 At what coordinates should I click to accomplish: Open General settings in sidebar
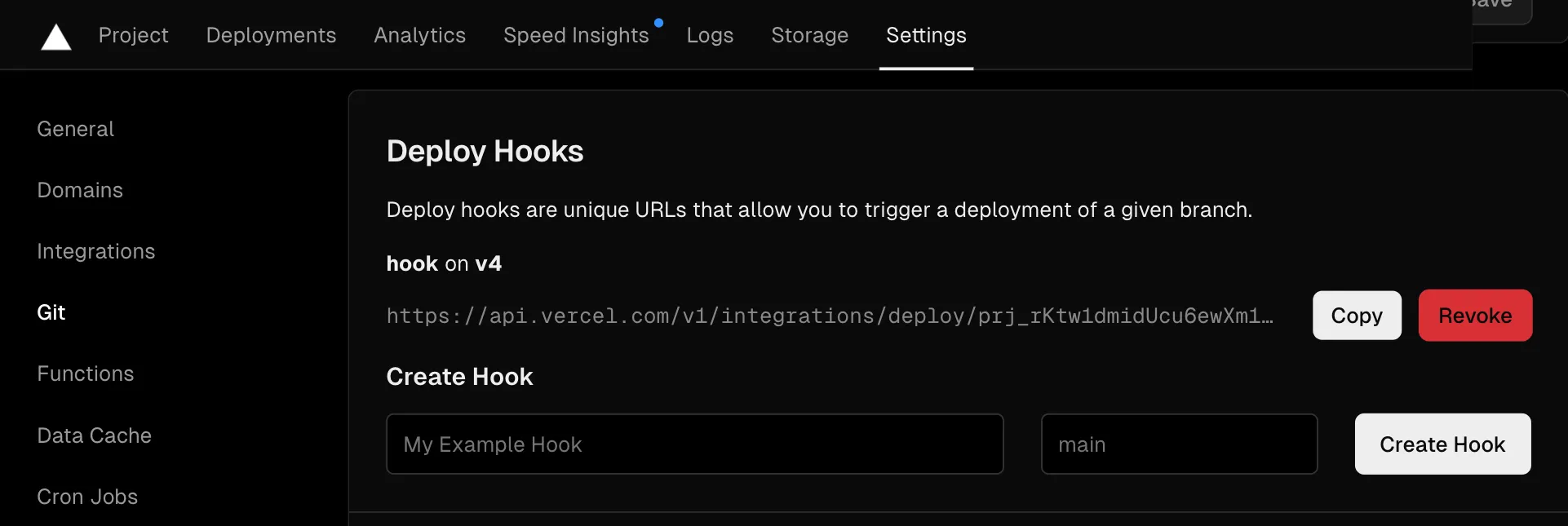coord(75,129)
